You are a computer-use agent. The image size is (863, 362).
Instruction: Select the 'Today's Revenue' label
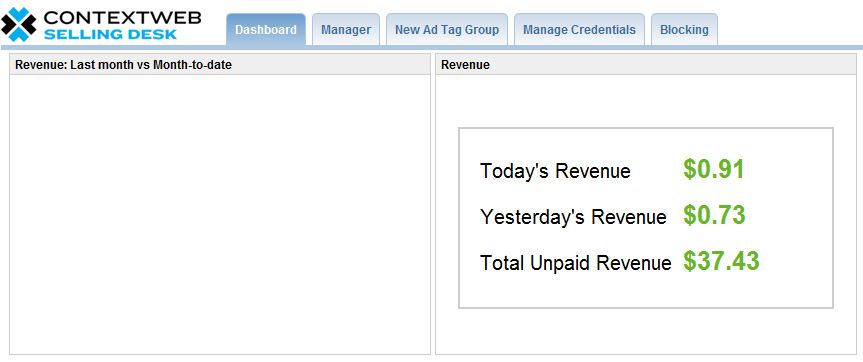tap(555, 171)
